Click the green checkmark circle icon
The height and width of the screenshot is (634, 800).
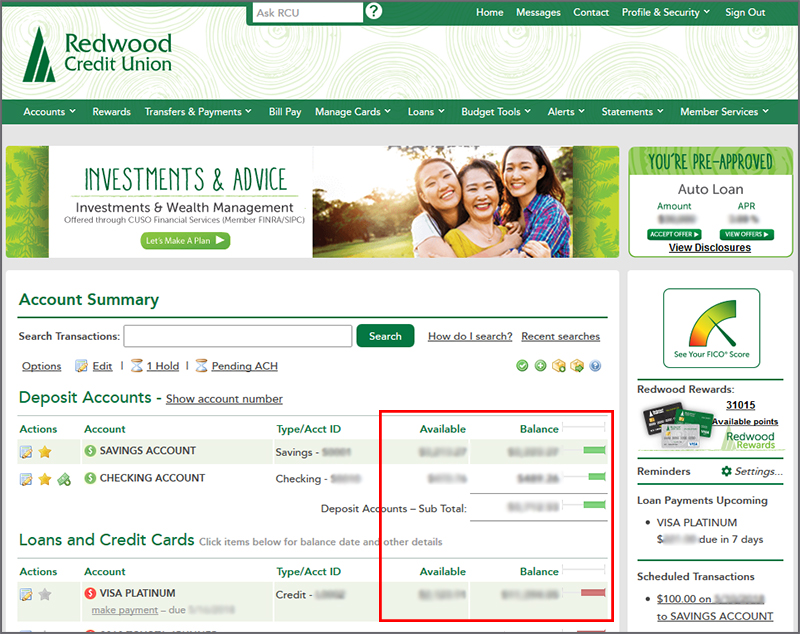click(x=522, y=366)
